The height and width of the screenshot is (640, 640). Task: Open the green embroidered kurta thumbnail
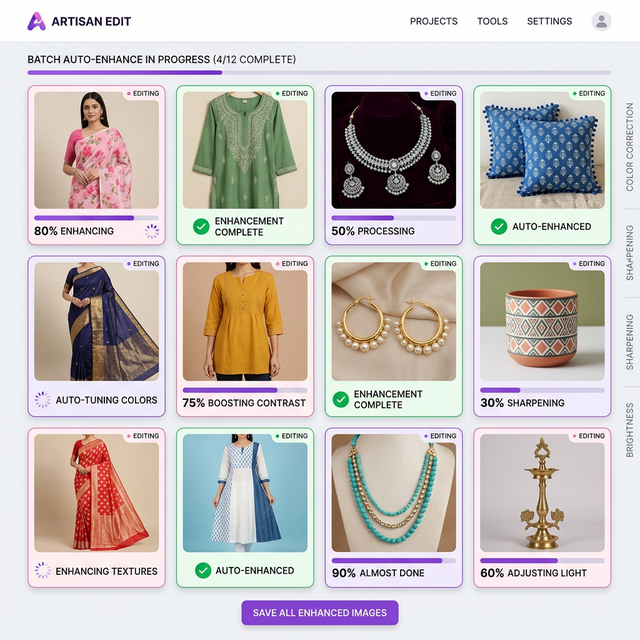coord(245,150)
